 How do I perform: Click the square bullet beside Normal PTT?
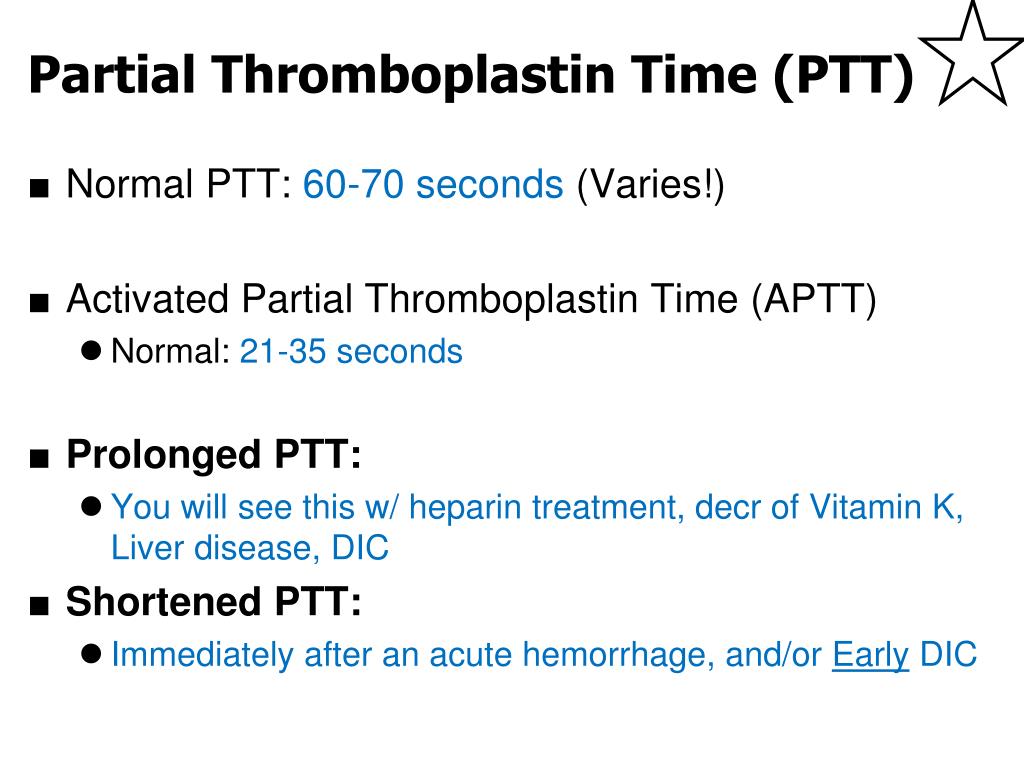pyautogui.click(x=39, y=188)
